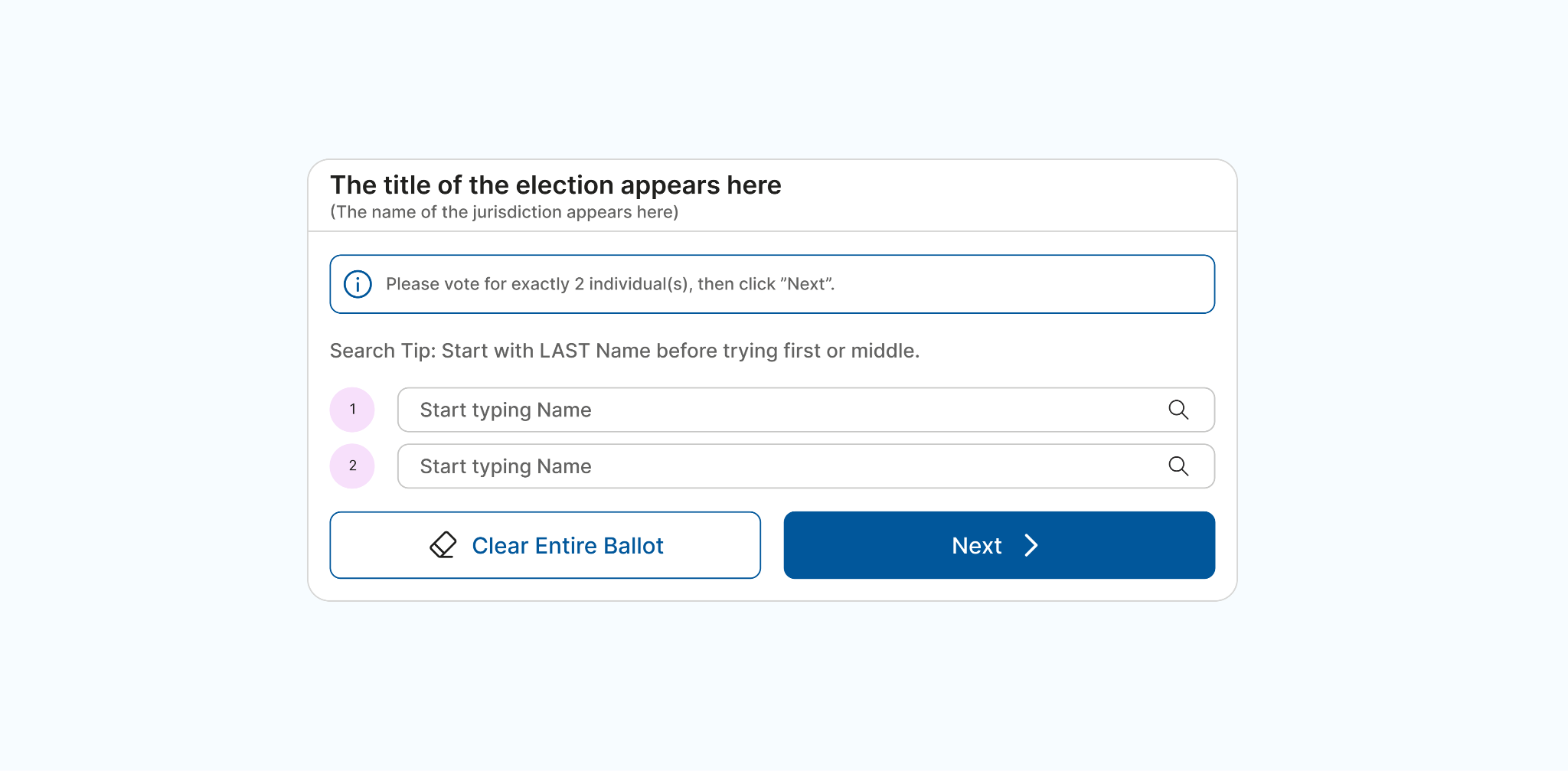Click "Start typing Name" placeholder in row 2
The width and height of the screenshot is (1568, 771).
click(x=505, y=466)
